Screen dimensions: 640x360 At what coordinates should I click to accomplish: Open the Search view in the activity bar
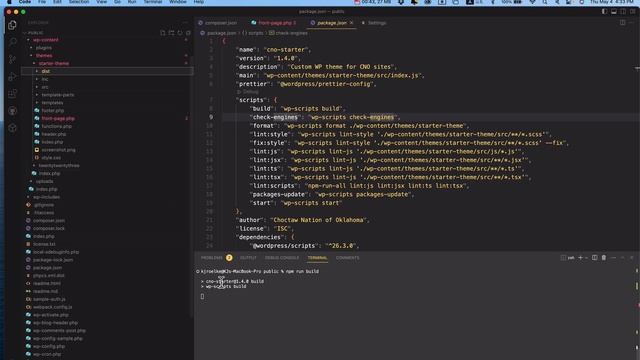tap(12, 42)
